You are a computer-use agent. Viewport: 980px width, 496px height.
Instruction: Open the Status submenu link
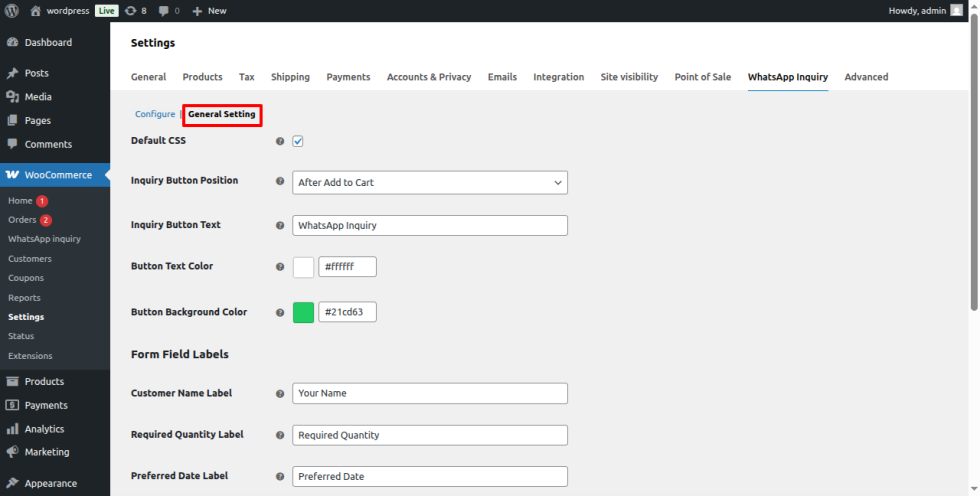coord(21,336)
